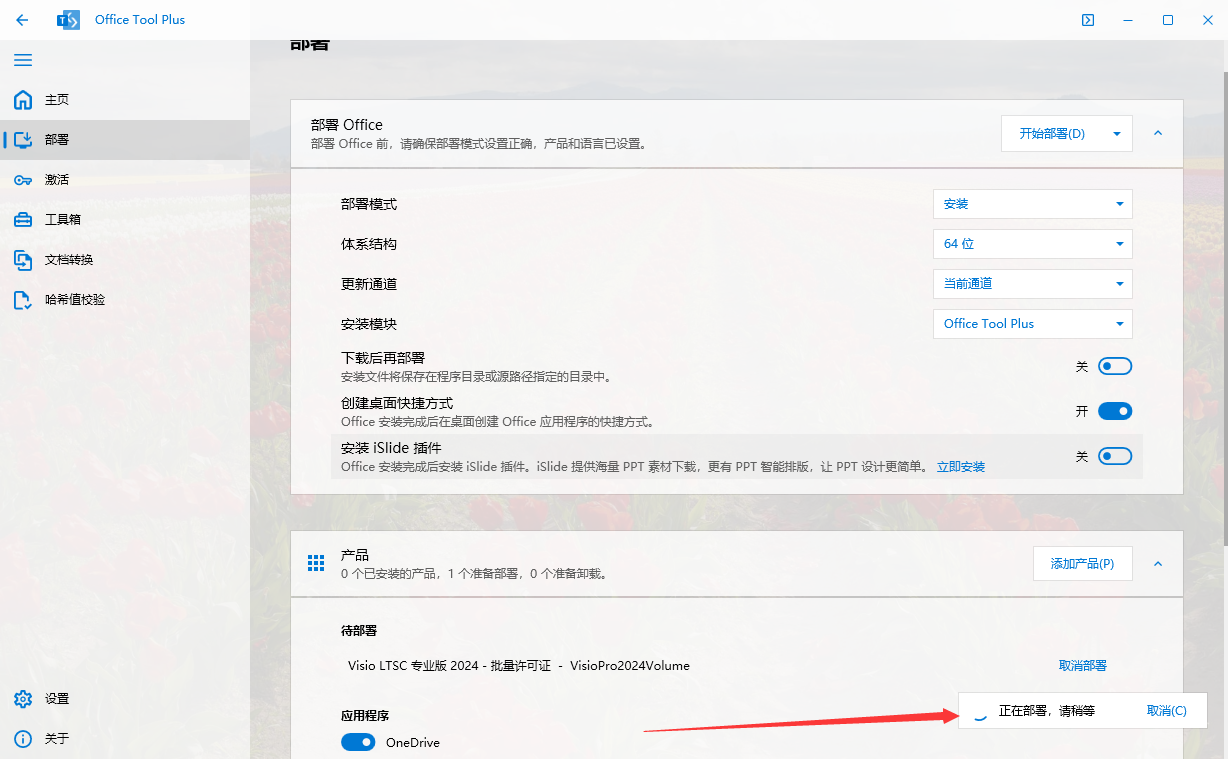
Task: Click the toolbox icon beside 工具箱
Action: pyautogui.click(x=23, y=220)
